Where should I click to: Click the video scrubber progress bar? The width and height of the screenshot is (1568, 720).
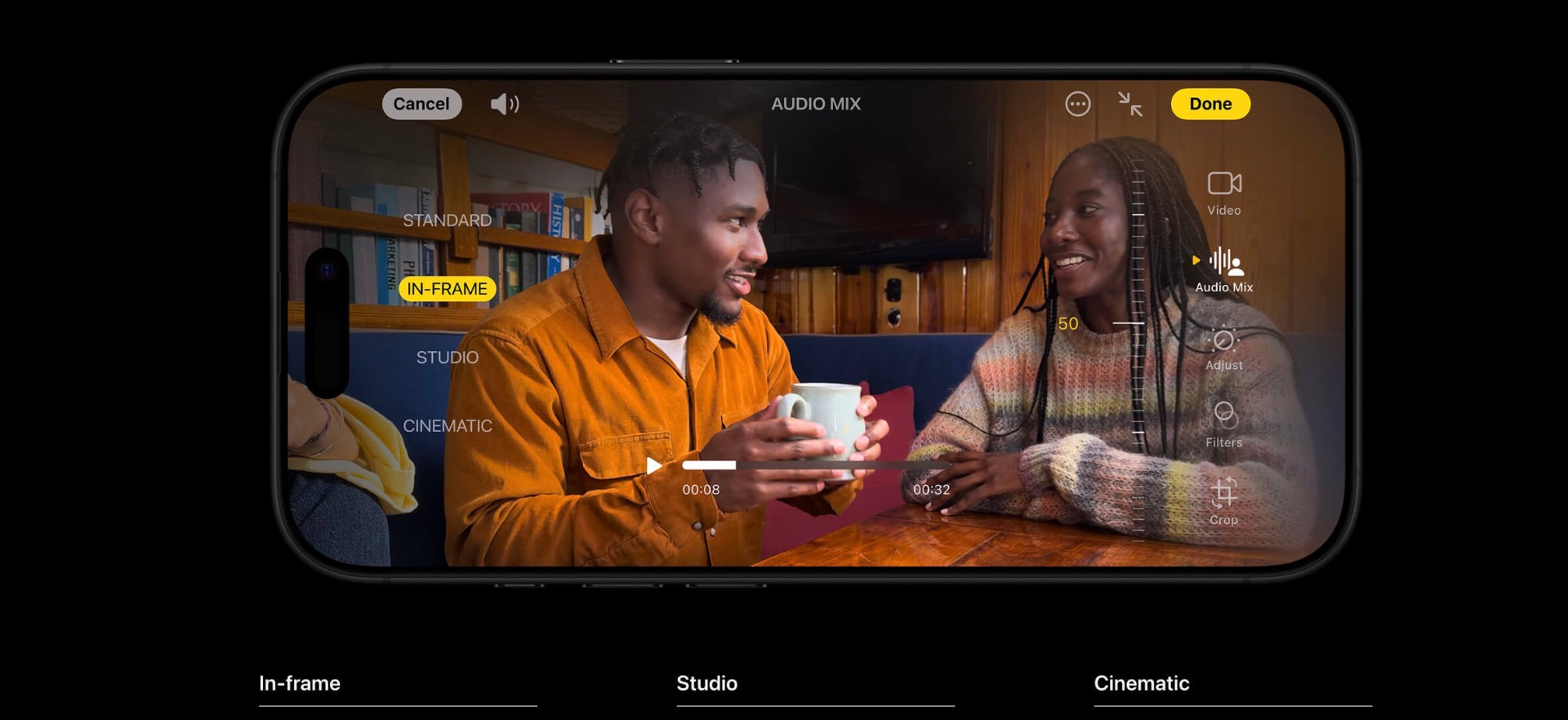[x=817, y=465]
